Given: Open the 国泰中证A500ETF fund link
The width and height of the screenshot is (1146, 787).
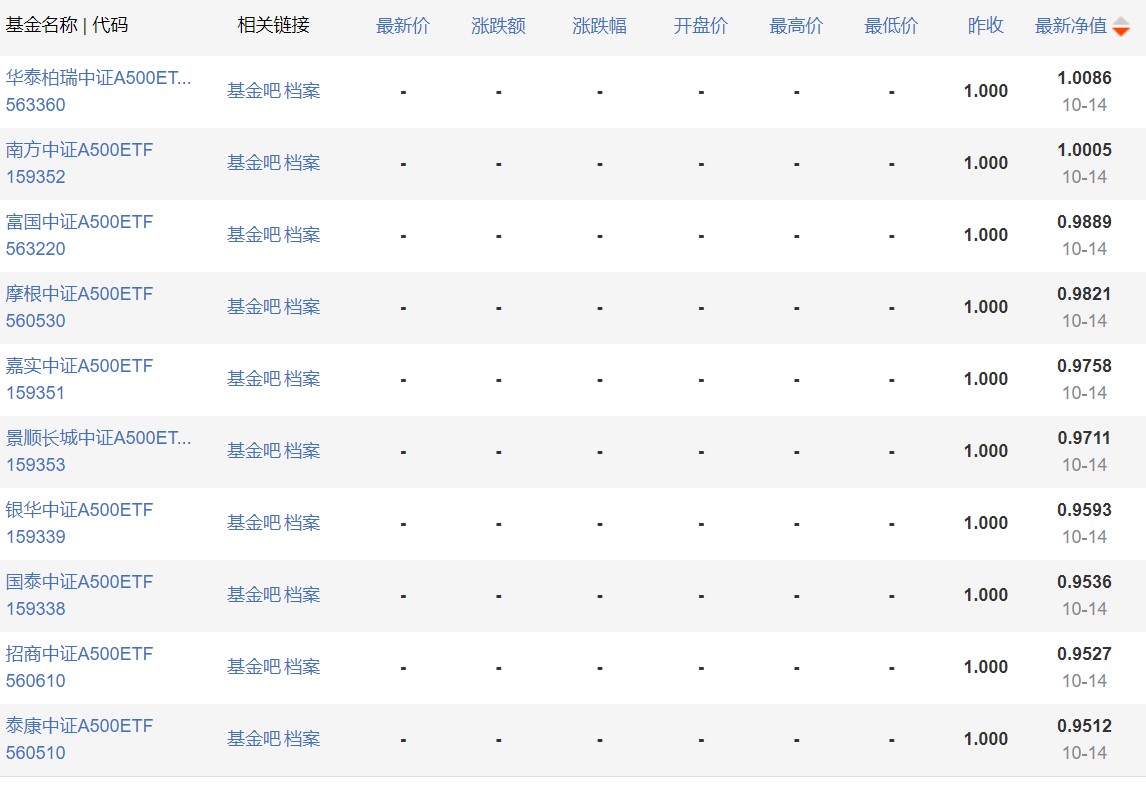Looking at the screenshot, I should pos(80,582).
